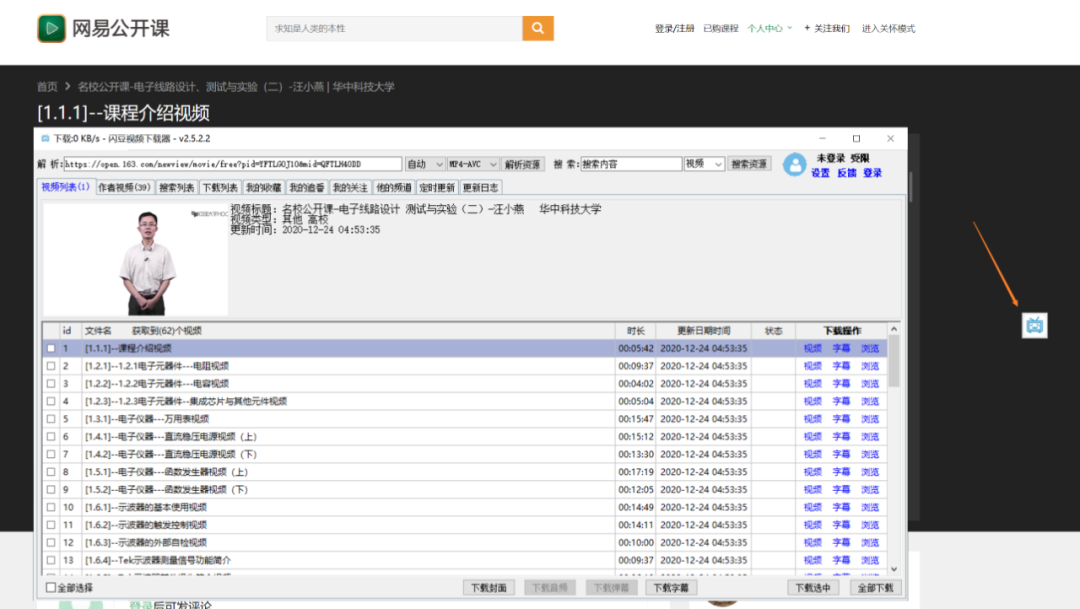This screenshot has height=609, width=1080.
Task: Click the 搜索内容 search input in downloader
Action: point(631,164)
